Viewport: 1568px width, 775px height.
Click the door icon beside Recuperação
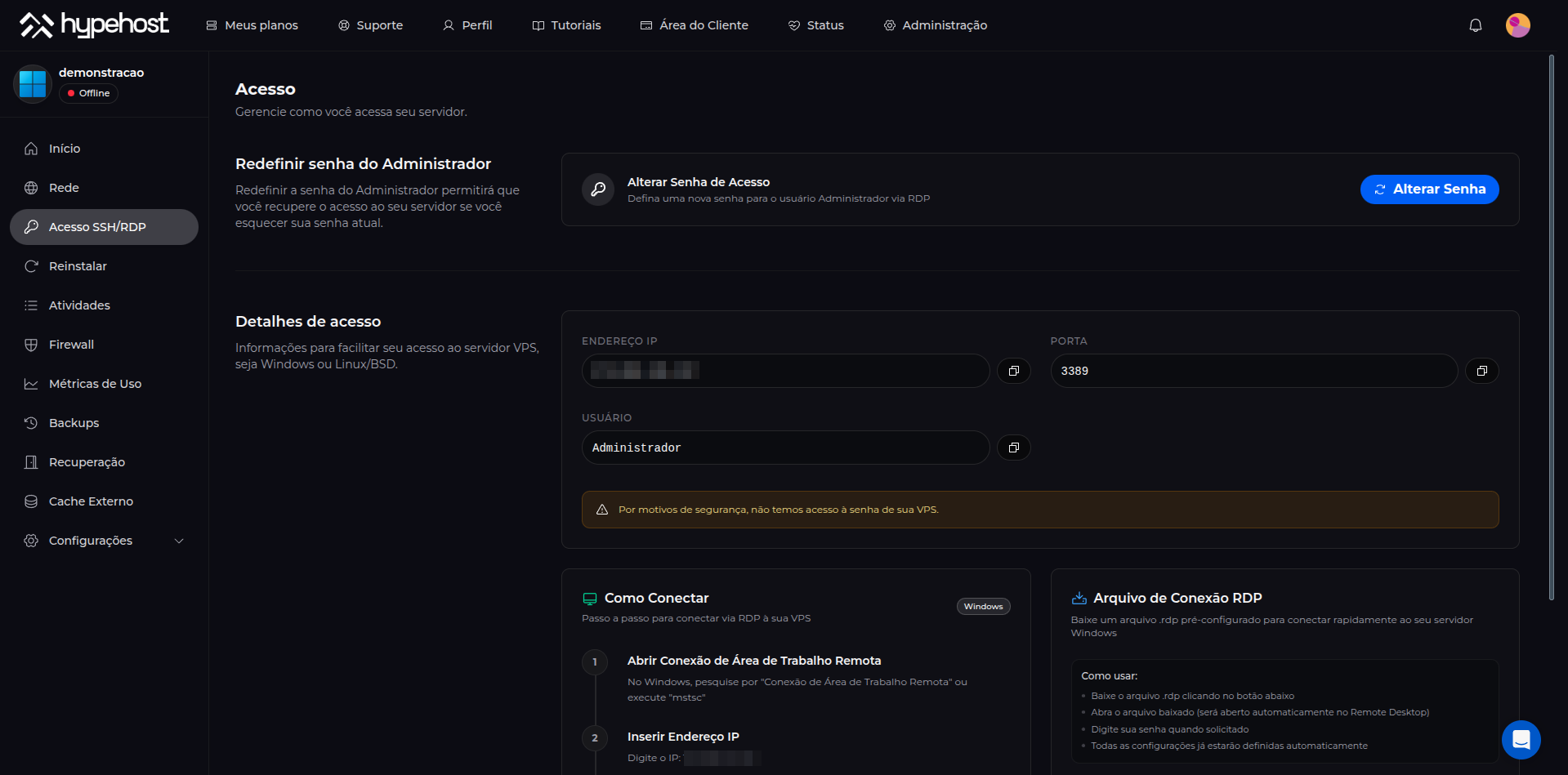coord(31,462)
